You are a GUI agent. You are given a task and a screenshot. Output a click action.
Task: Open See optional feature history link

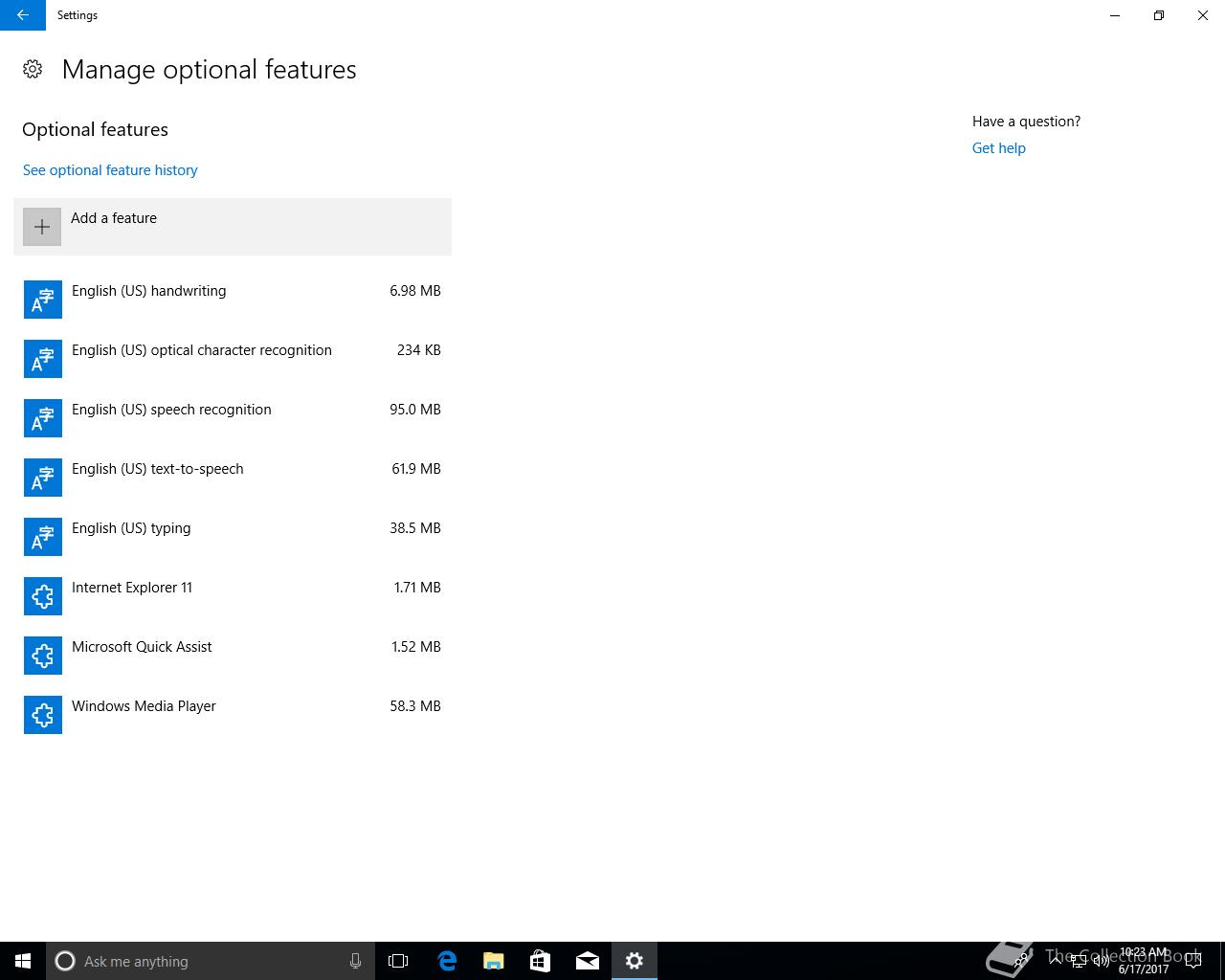(x=110, y=170)
